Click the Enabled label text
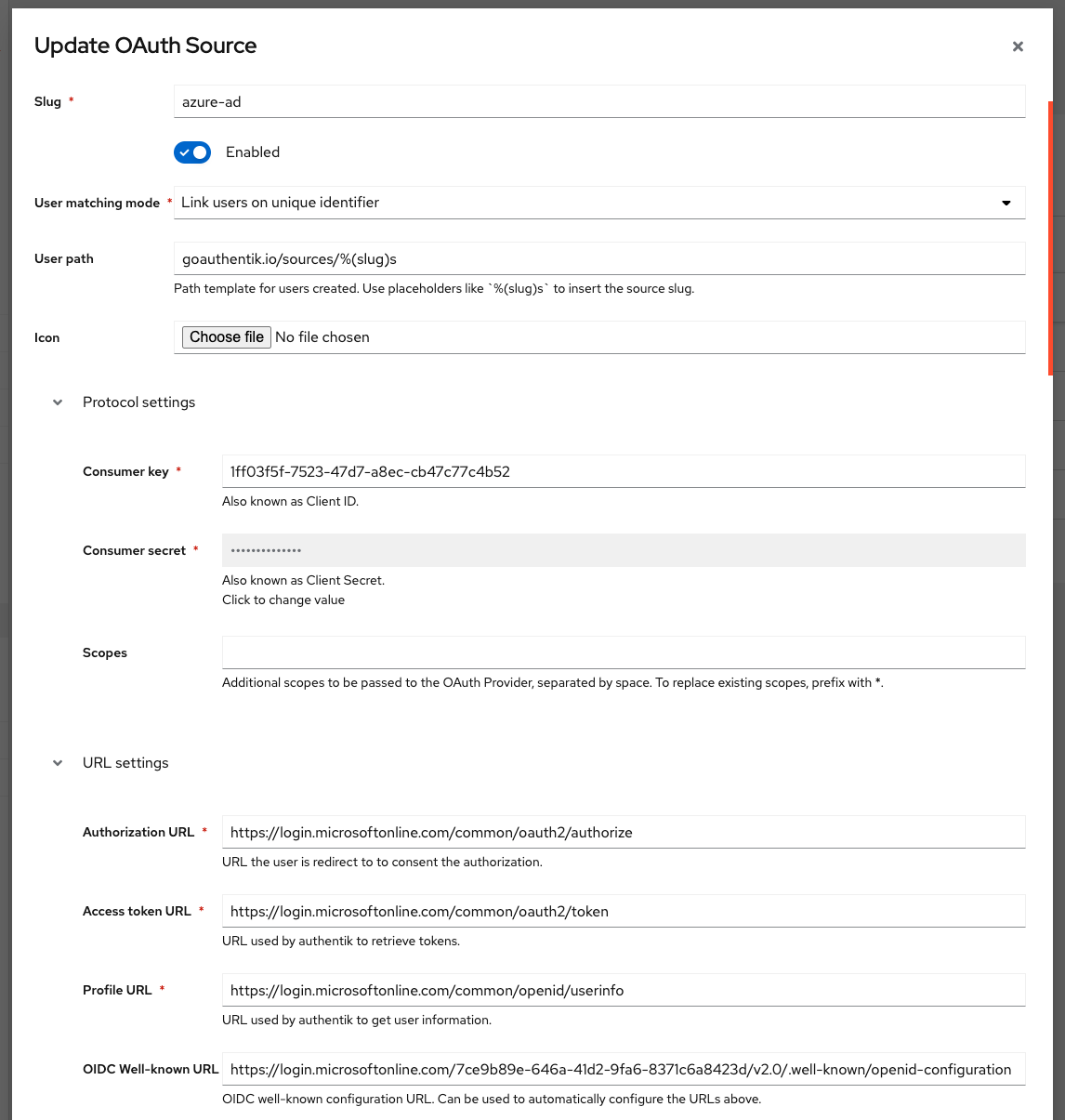This screenshot has height=1120, width=1065. (253, 152)
